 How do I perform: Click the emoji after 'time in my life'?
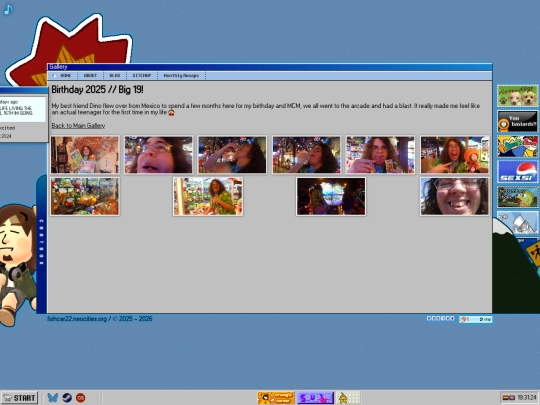pos(171,112)
